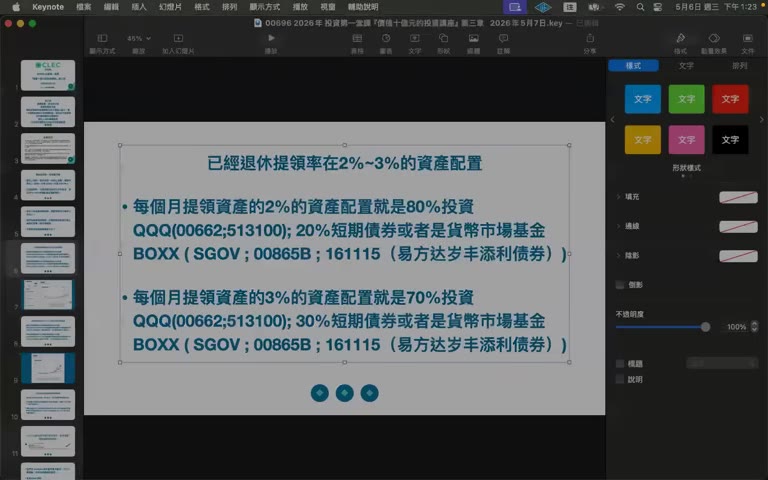
Task: Open the Wi-Fi status menu
Action: (620, 7)
